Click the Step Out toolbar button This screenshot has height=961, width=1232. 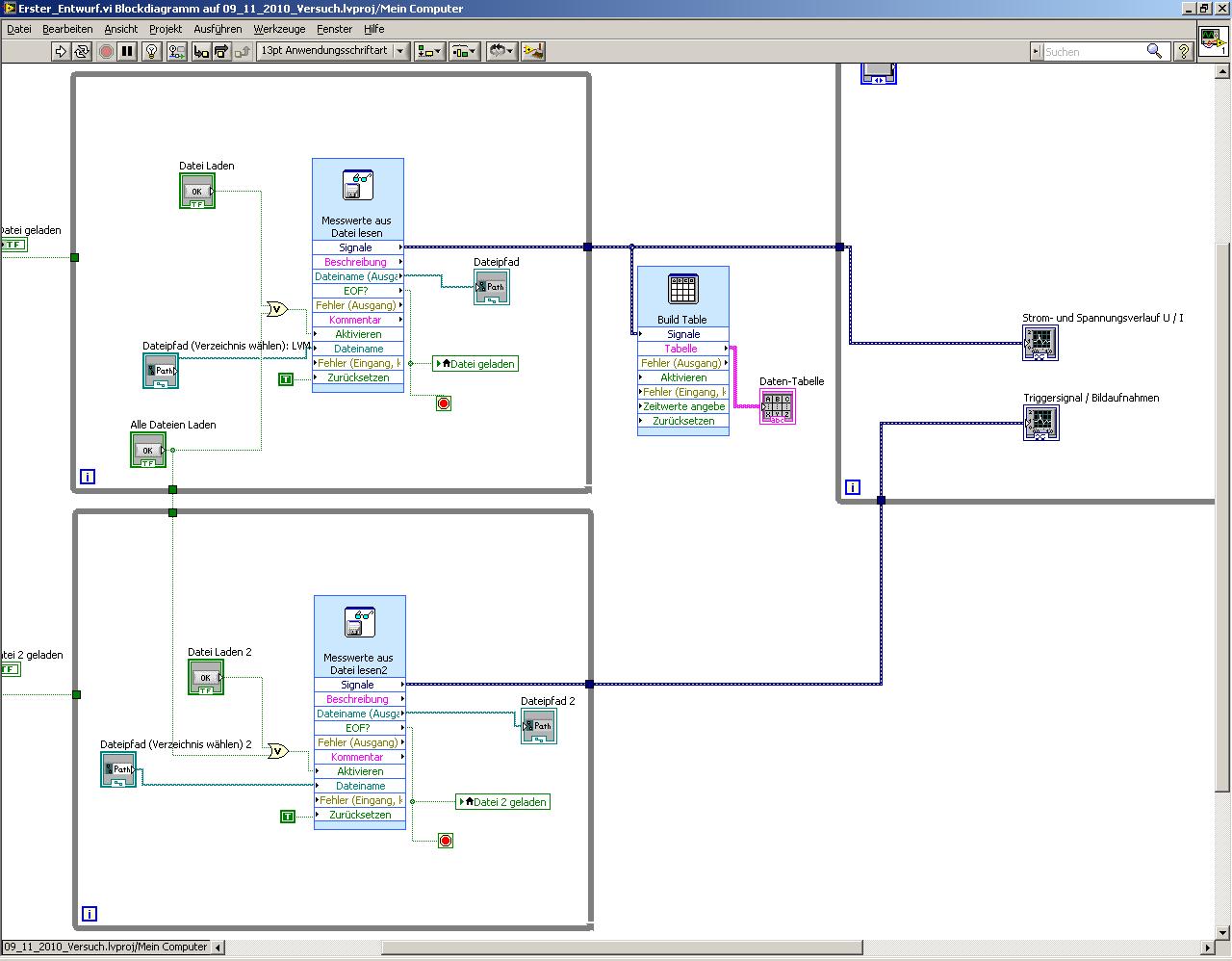click(242, 51)
